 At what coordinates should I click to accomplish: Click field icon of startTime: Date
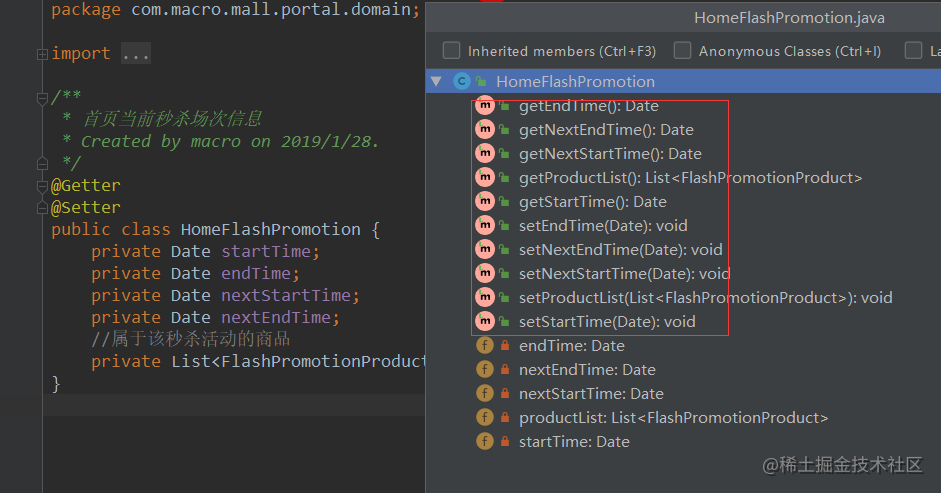484,441
